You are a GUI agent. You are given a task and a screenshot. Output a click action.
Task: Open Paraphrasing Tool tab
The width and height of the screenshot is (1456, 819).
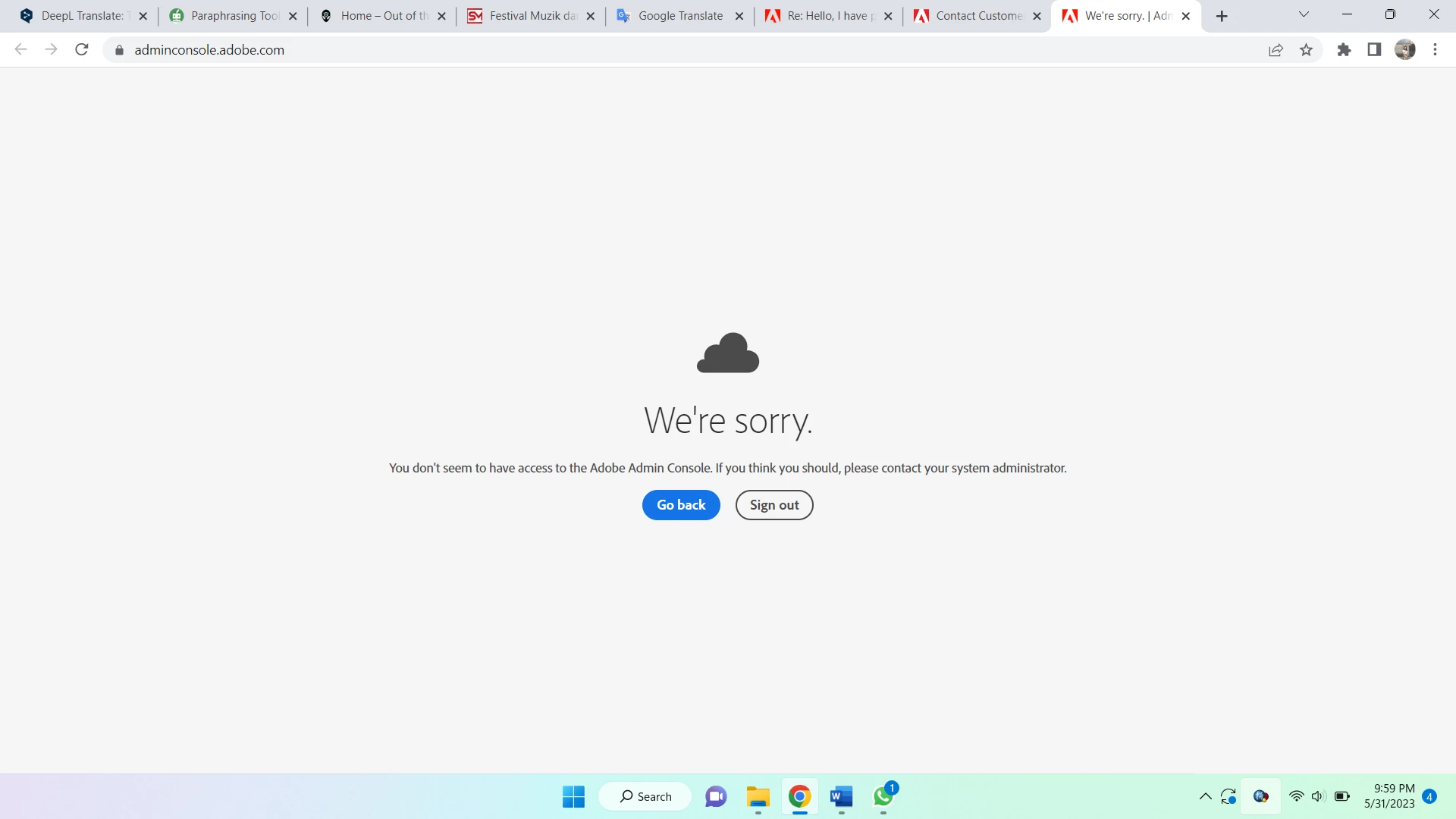[x=234, y=16]
